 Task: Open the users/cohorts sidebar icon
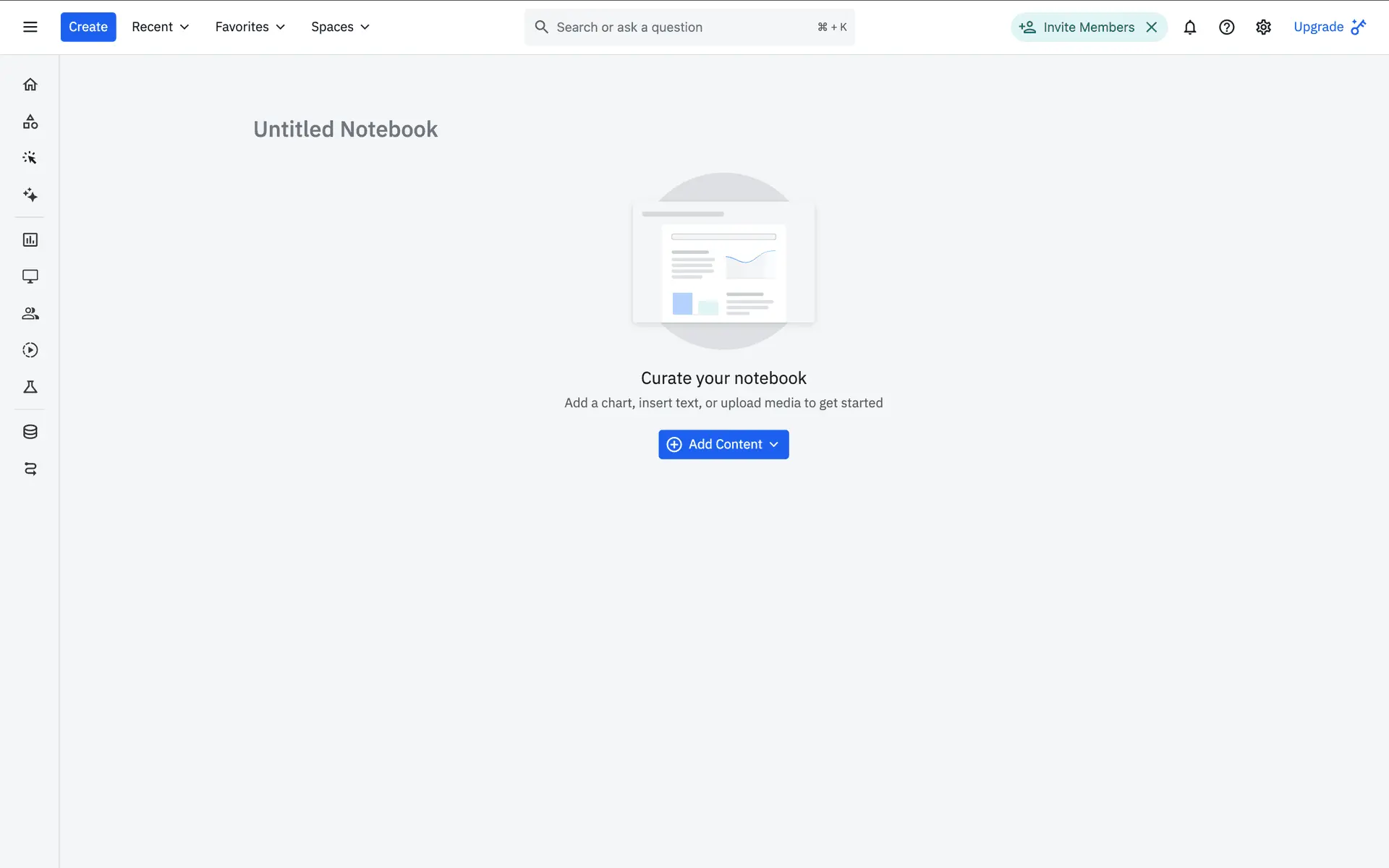click(30, 313)
